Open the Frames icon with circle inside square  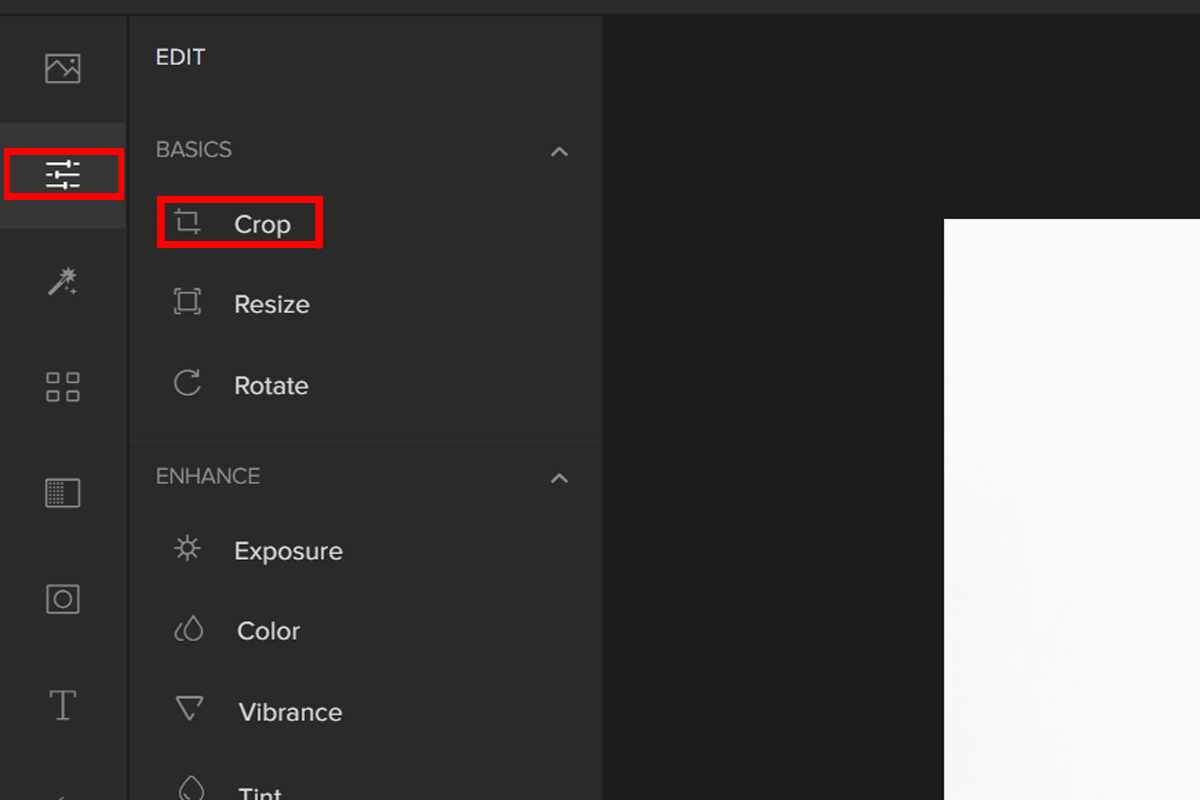(x=62, y=599)
